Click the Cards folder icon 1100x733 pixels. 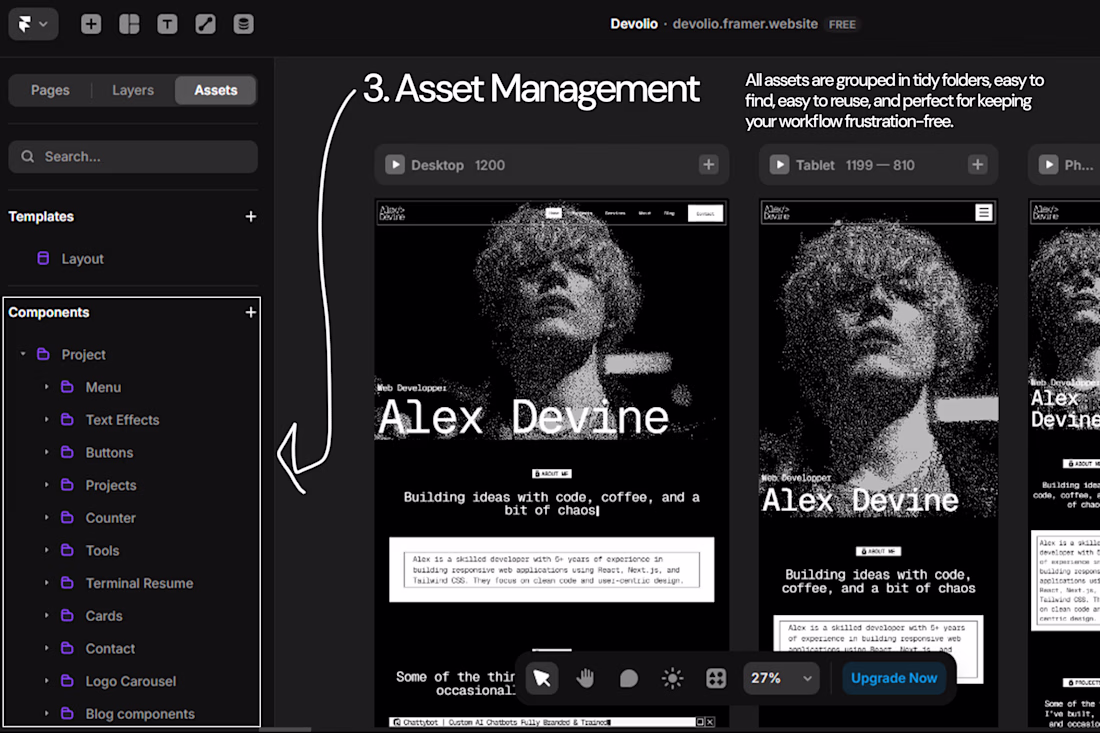click(67, 615)
